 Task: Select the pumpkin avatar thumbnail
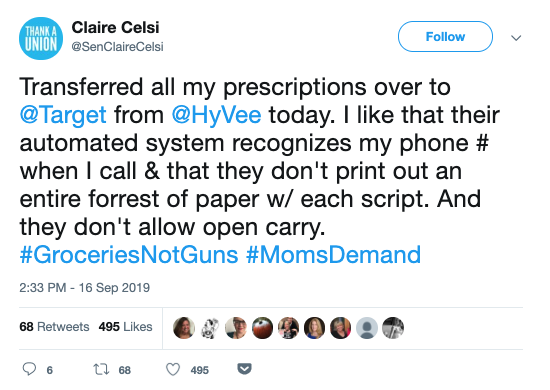click(262, 328)
